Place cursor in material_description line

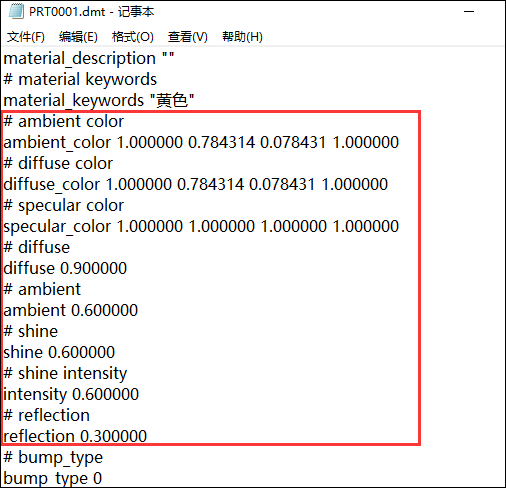[89, 59]
